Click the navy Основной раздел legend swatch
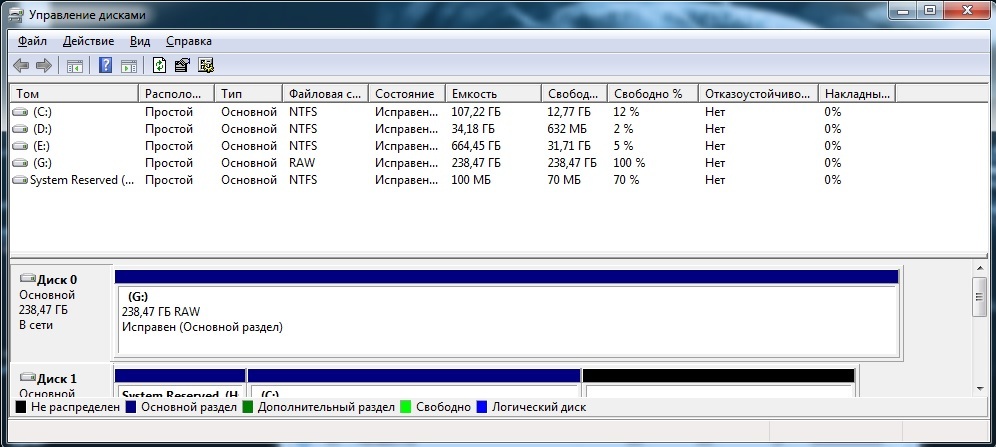The height and width of the screenshot is (447, 996). (x=131, y=407)
